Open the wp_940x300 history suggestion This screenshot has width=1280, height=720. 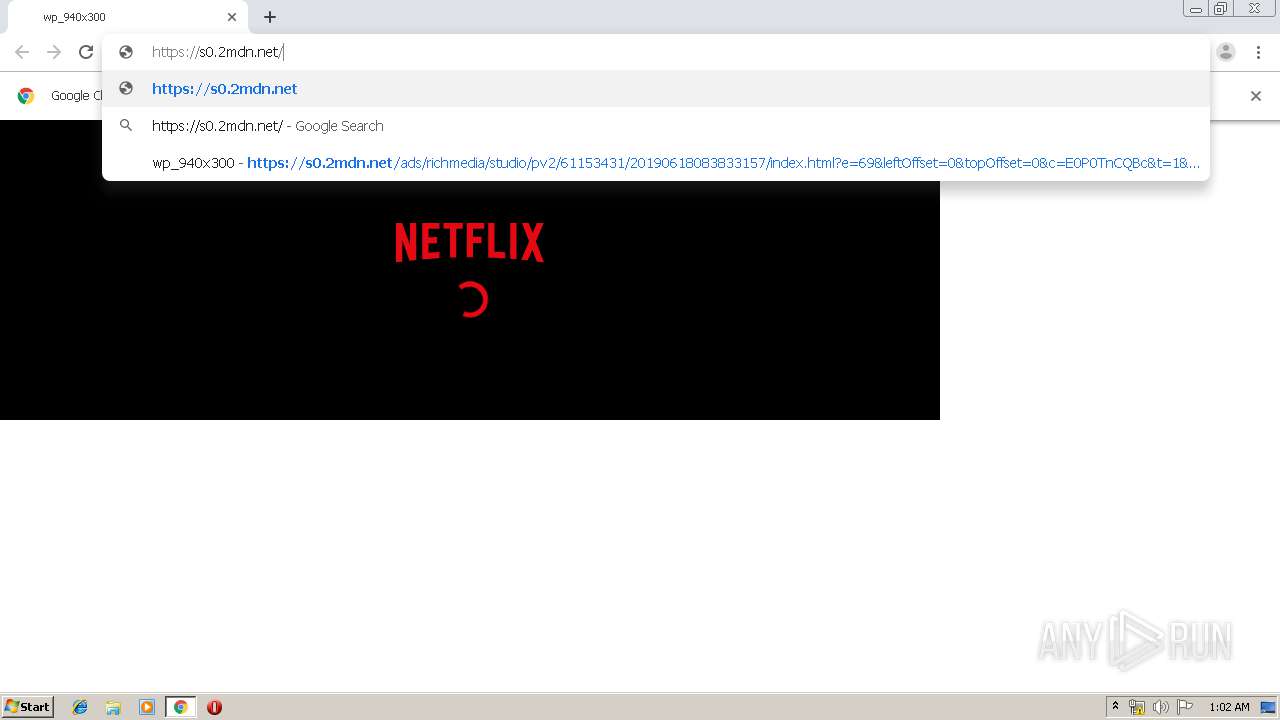[655, 163]
